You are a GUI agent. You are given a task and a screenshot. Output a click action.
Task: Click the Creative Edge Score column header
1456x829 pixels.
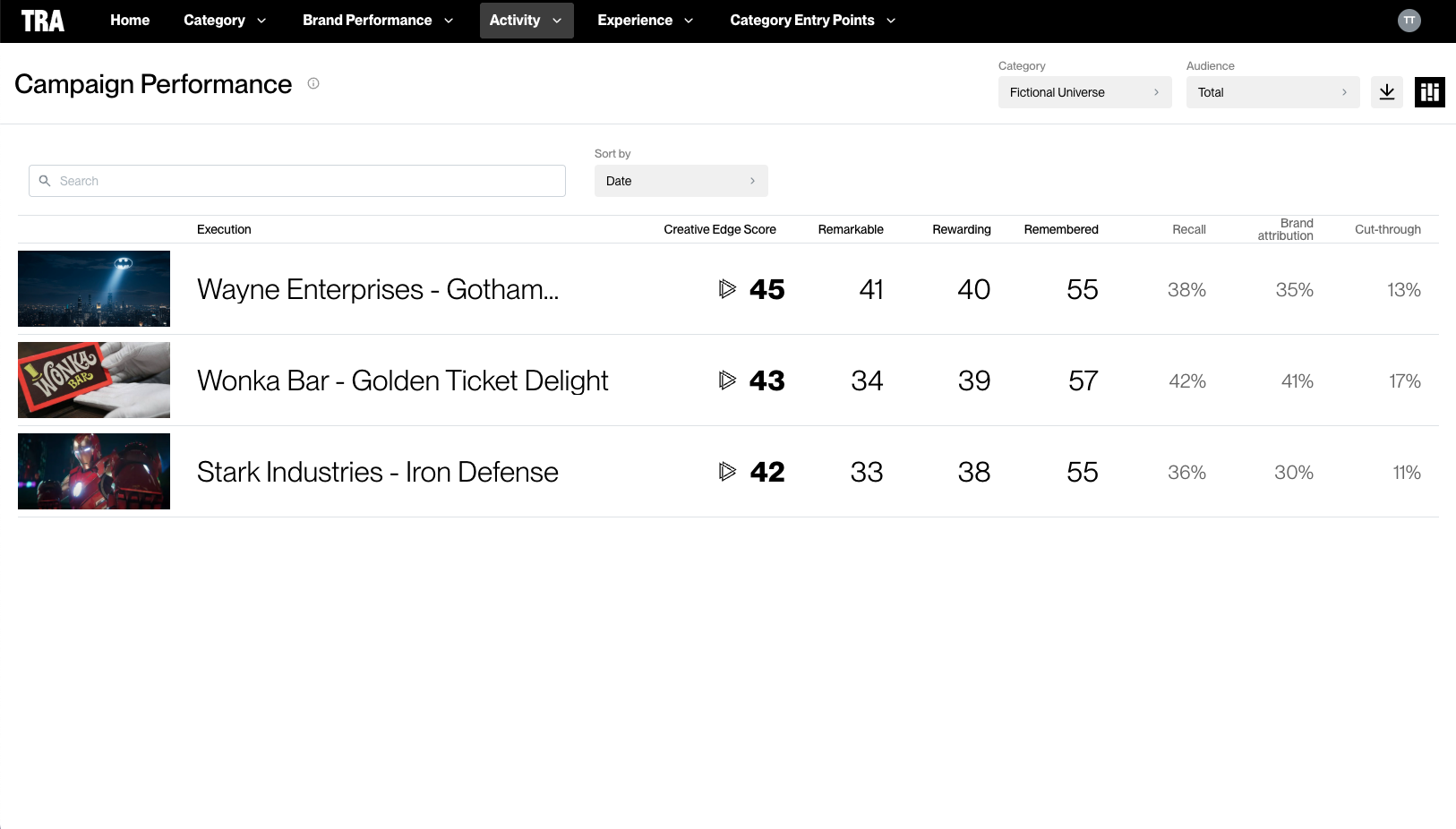click(720, 229)
